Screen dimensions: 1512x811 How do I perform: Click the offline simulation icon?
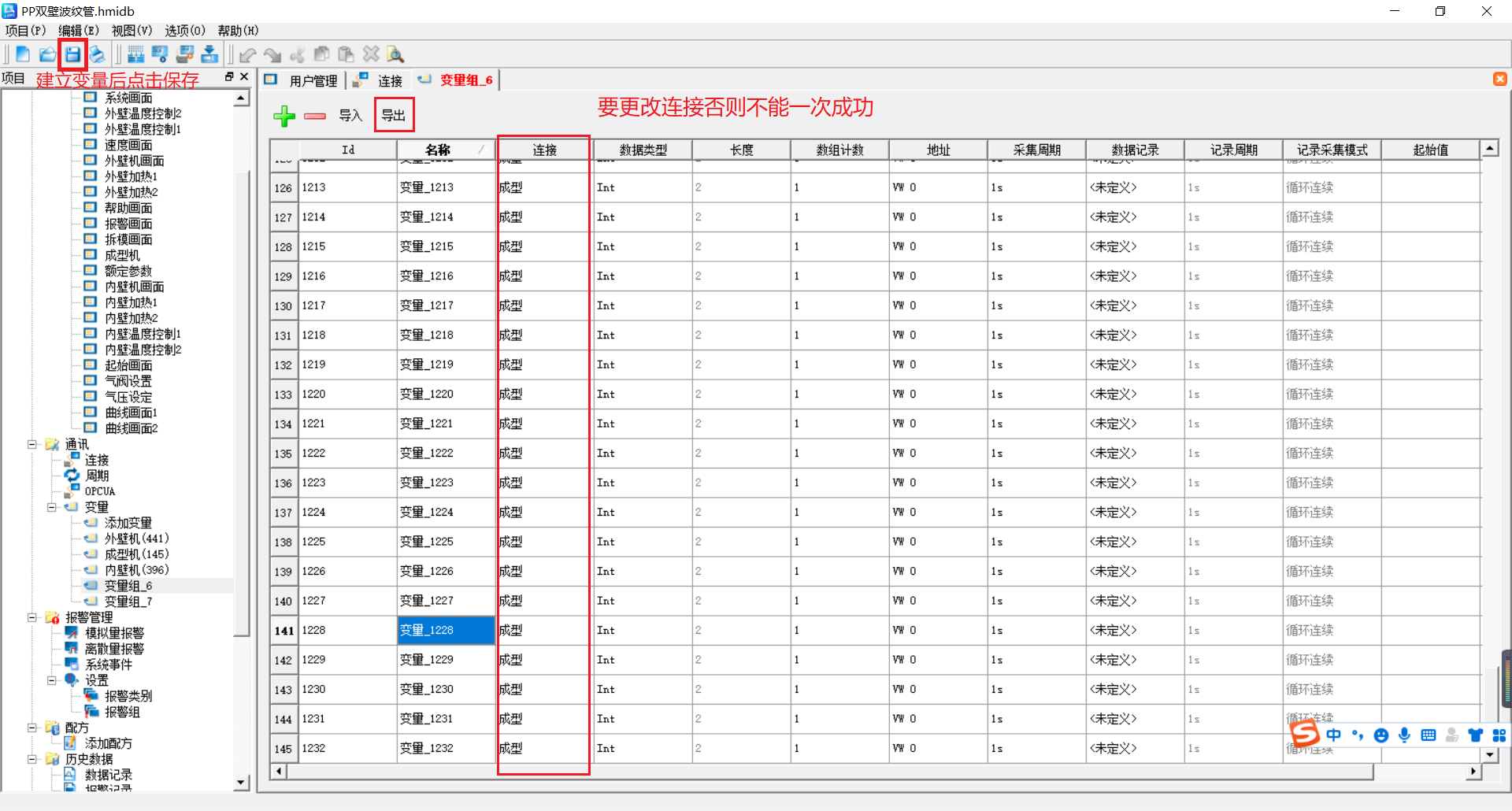point(160,54)
